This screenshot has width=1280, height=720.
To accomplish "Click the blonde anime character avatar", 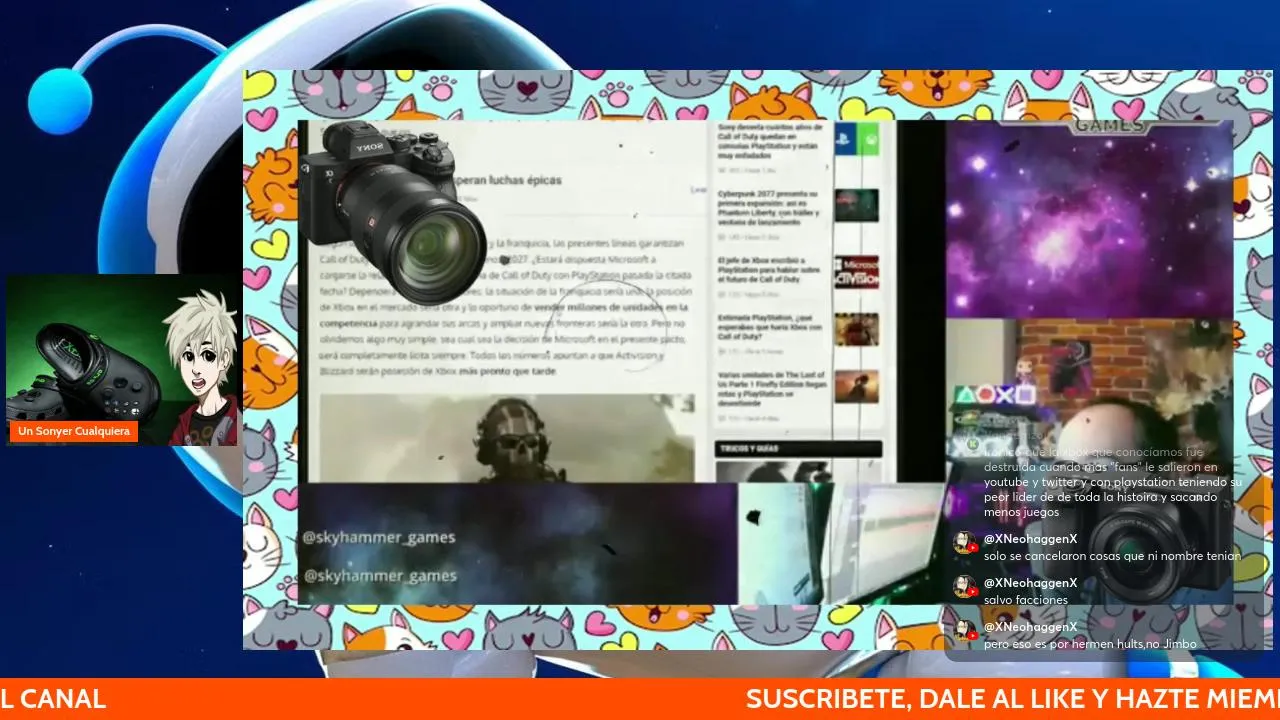I will pyautogui.click(x=202, y=368).
